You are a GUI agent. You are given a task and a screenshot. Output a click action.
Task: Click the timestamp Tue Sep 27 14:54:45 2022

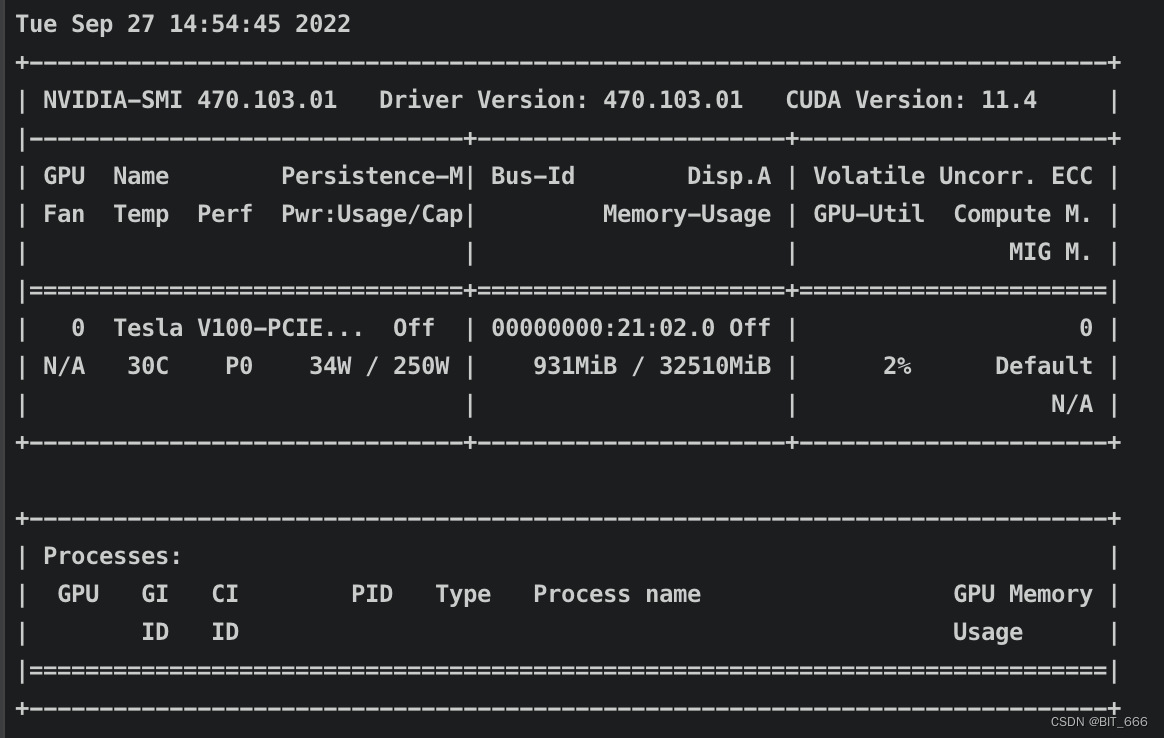tap(183, 24)
